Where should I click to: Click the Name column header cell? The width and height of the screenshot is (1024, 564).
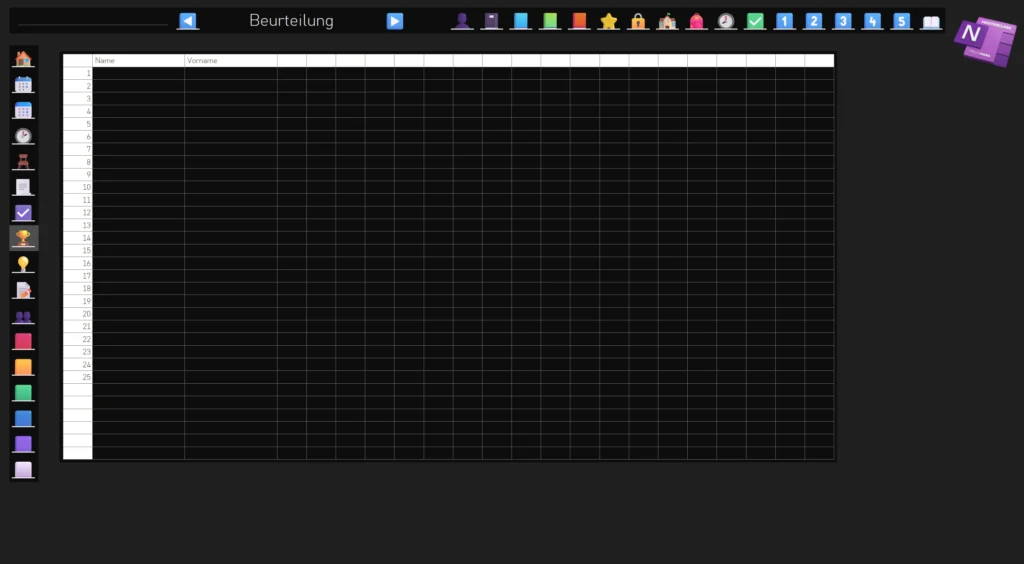pos(138,61)
